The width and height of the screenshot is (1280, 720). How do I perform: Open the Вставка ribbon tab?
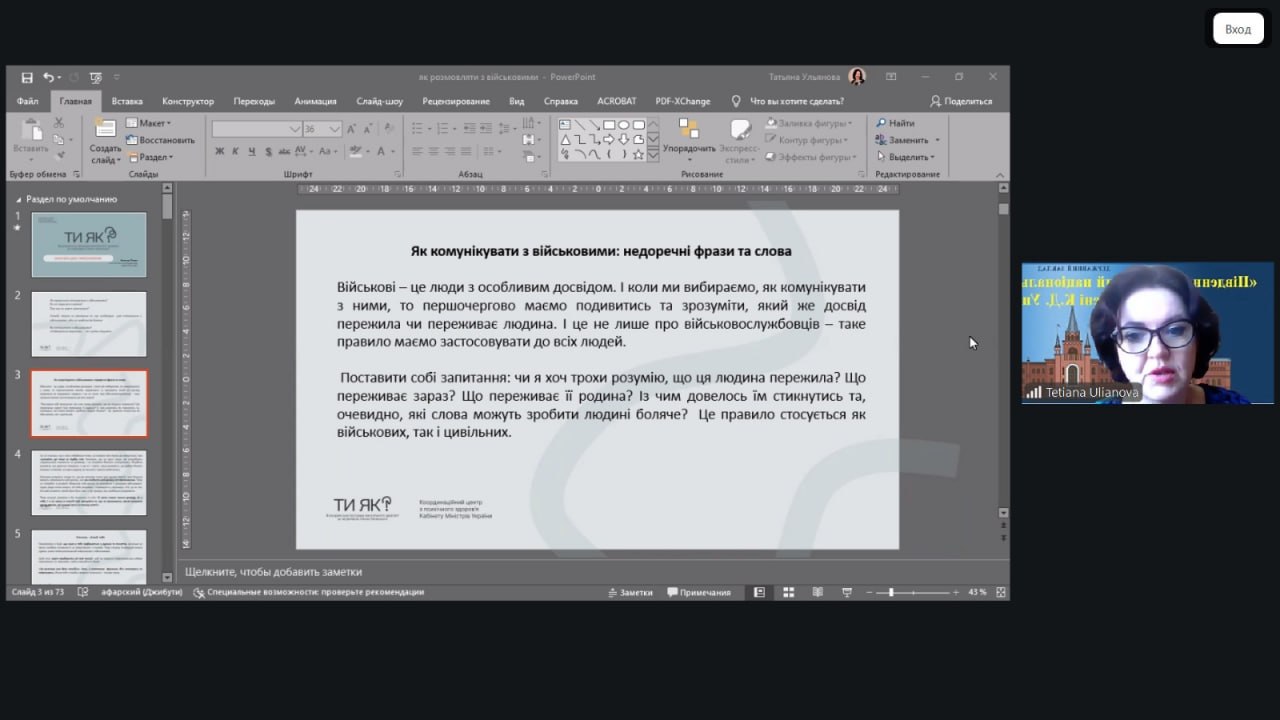tap(127, 101)
